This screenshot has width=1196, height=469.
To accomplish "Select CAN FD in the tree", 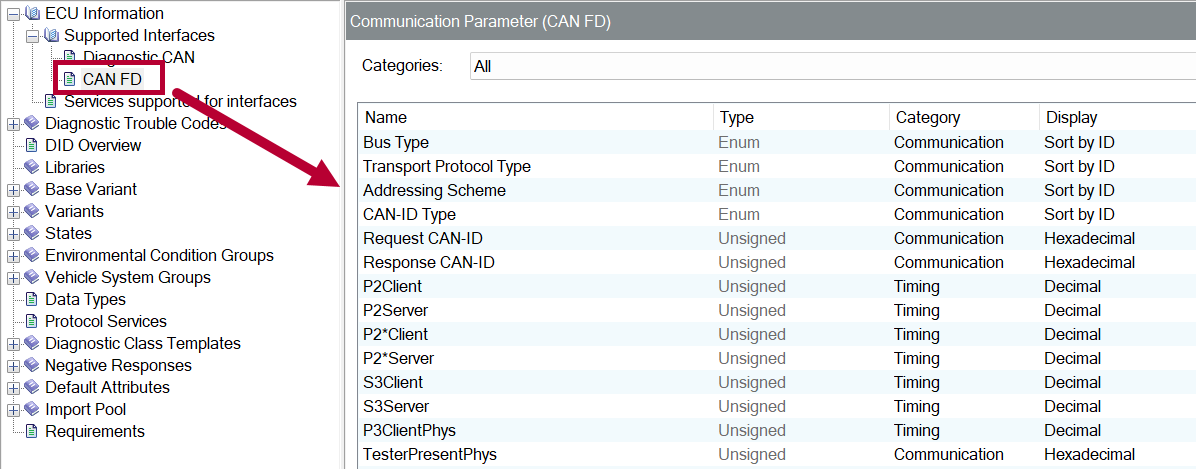I will (112, 79).
